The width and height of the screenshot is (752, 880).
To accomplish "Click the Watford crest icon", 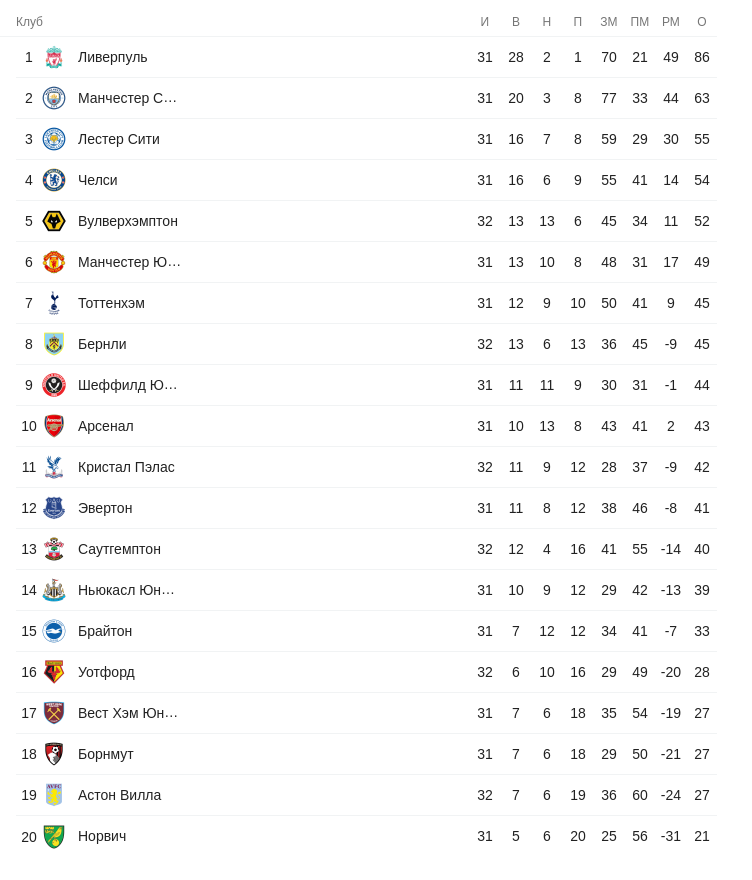I will (54, 672).
